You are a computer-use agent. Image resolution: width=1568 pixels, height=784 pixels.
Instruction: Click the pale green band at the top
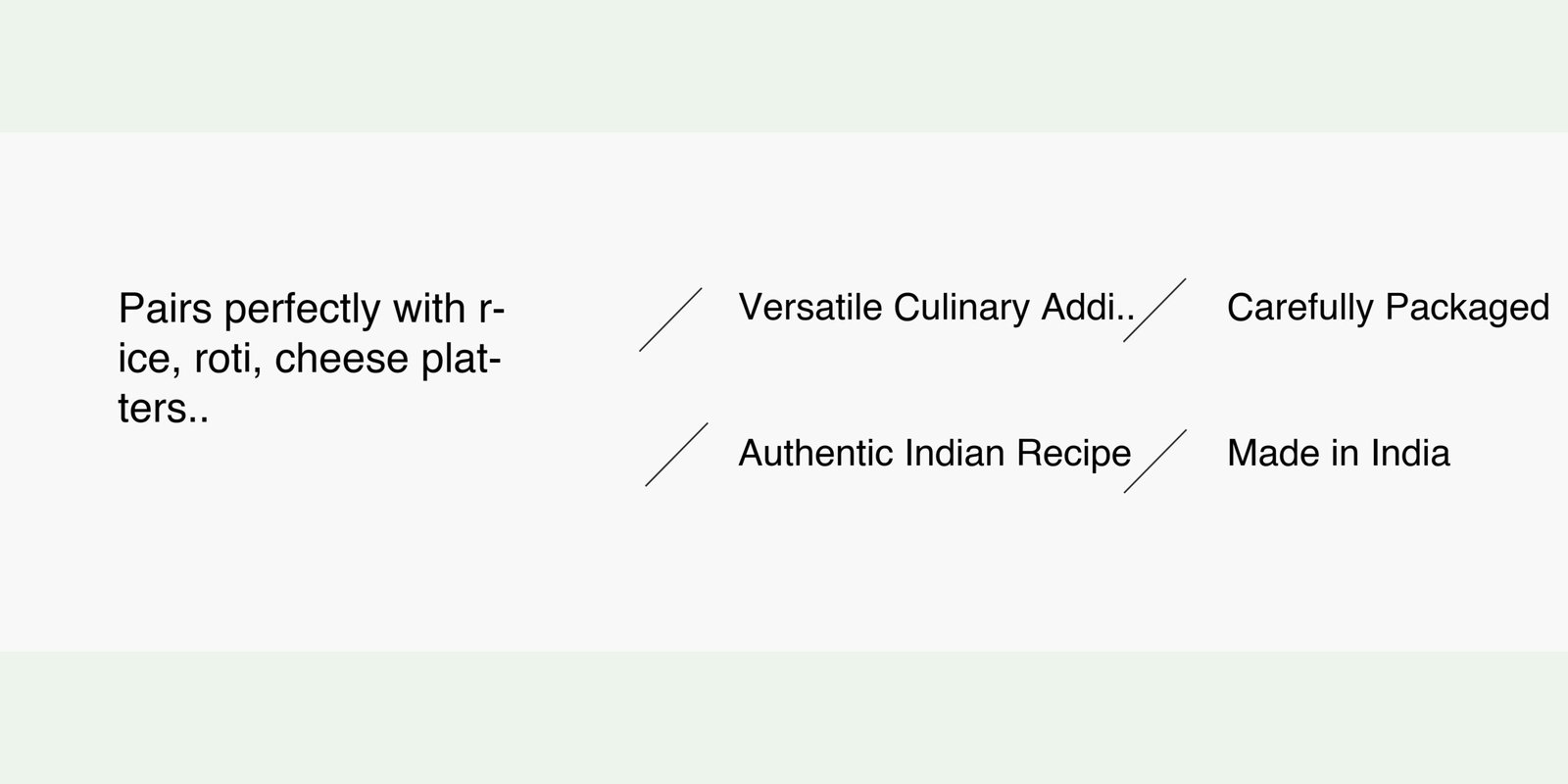pos(784,65)
